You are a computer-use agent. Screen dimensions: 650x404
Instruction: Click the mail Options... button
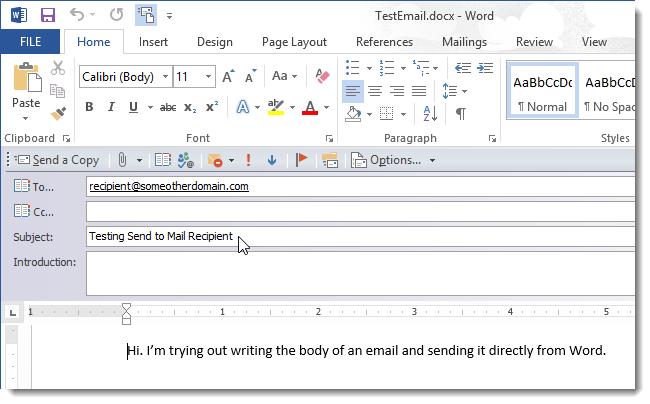[x=386, y=160]
